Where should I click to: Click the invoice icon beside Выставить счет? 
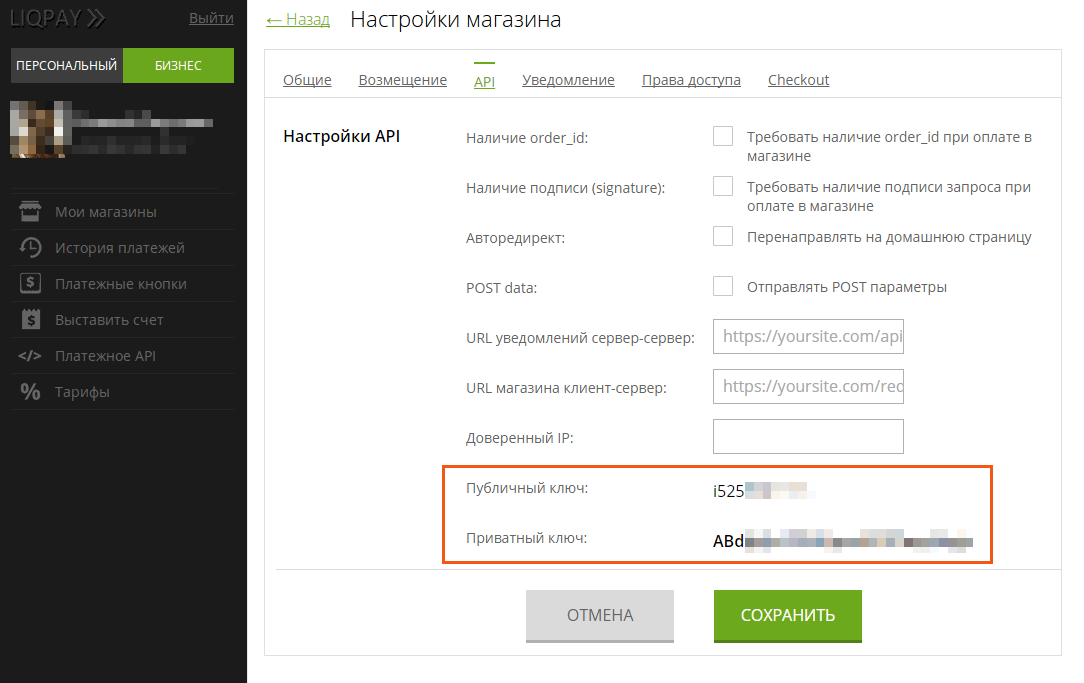pyautogui.click(x=30, y=319)
